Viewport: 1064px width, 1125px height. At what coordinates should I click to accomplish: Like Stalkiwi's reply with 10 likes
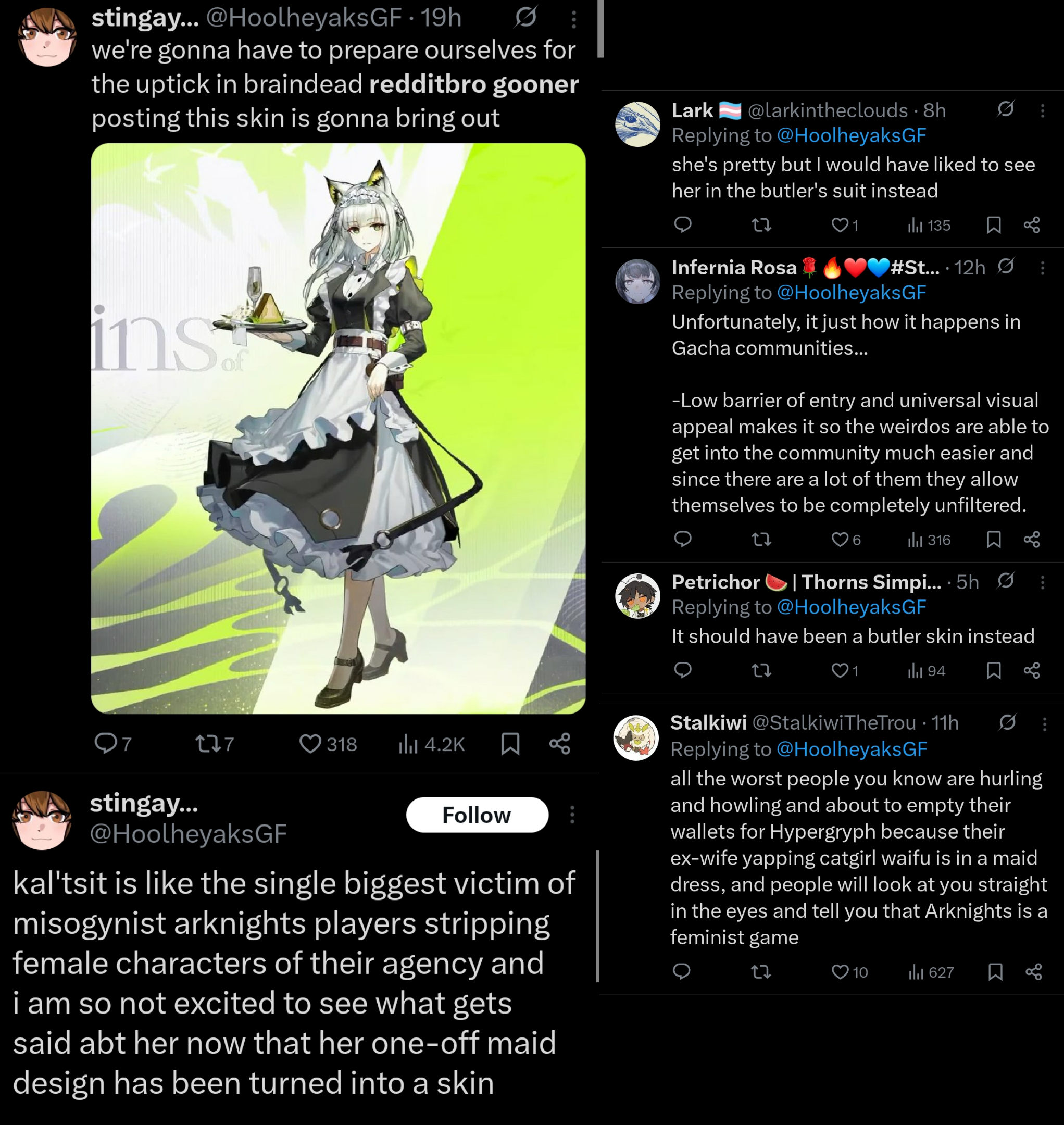click(849, 972)
